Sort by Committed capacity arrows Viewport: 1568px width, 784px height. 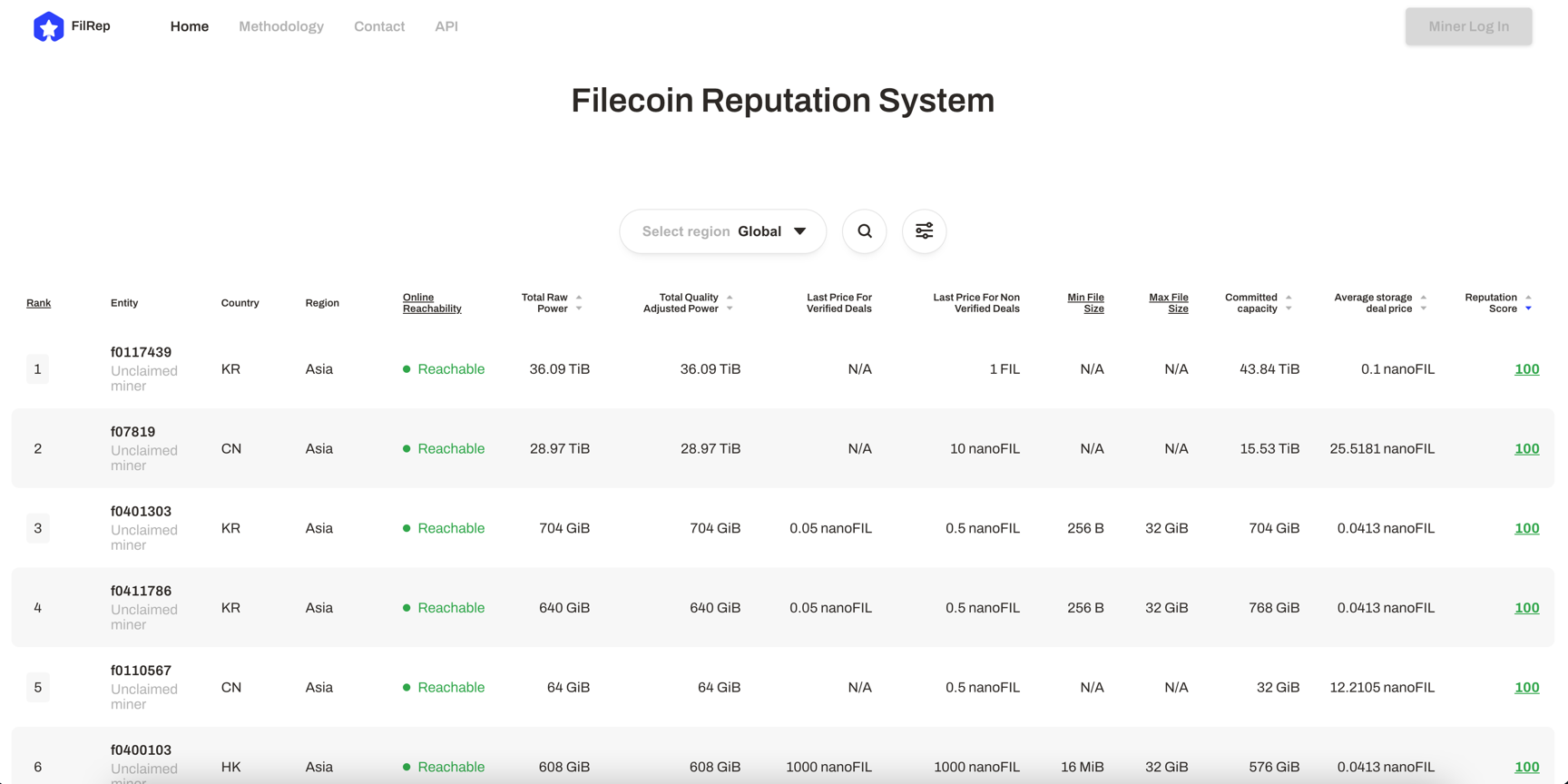[x=1289, y=303]
